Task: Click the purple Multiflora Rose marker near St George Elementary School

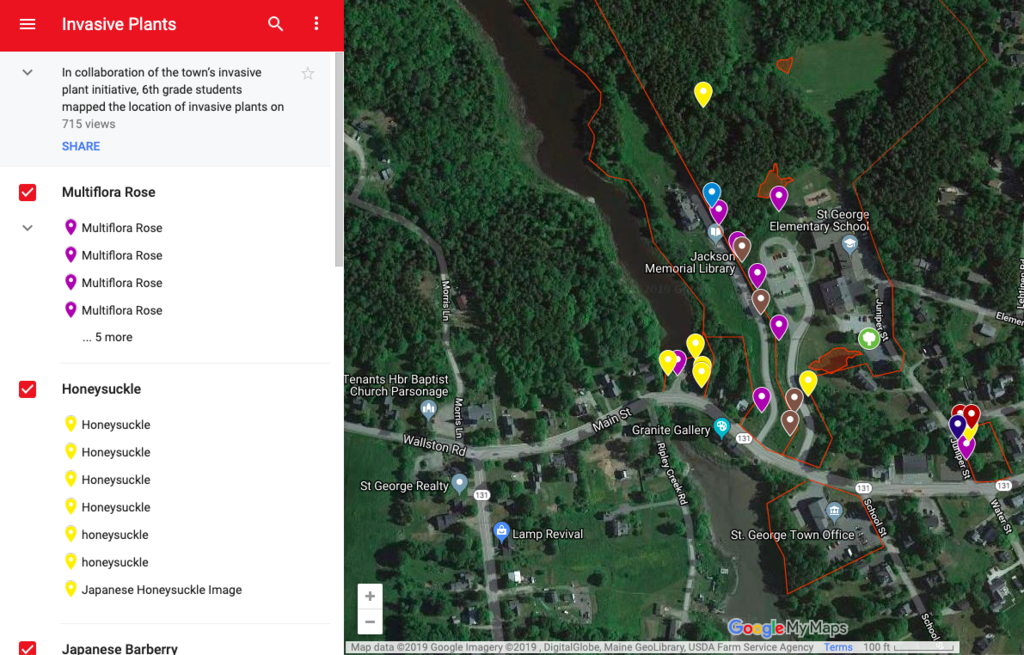Action: coord(779,194)
